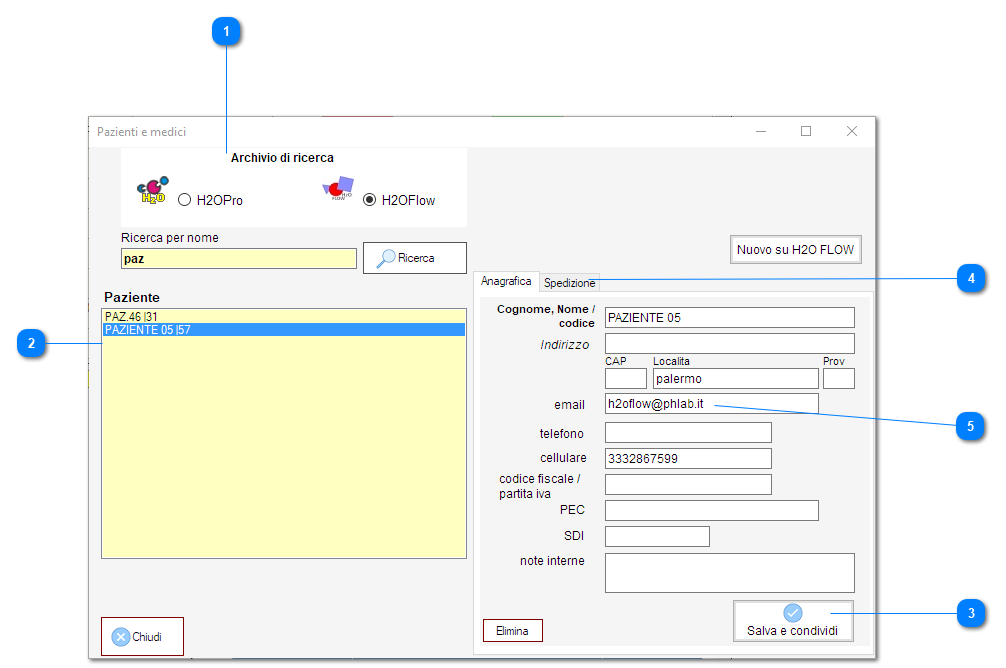Viewport: 1006px width, 668px height.
Task: Click the magnifier icon in Ricerca button
Action: pos(386,258)
